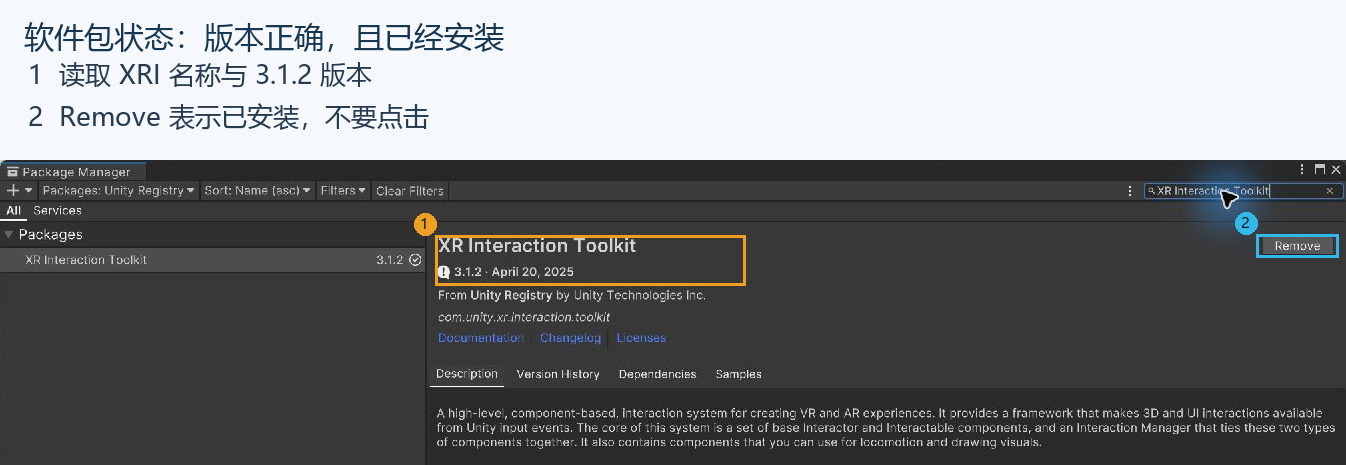
Task: Open the Licenses link
Action: (641, 338)
